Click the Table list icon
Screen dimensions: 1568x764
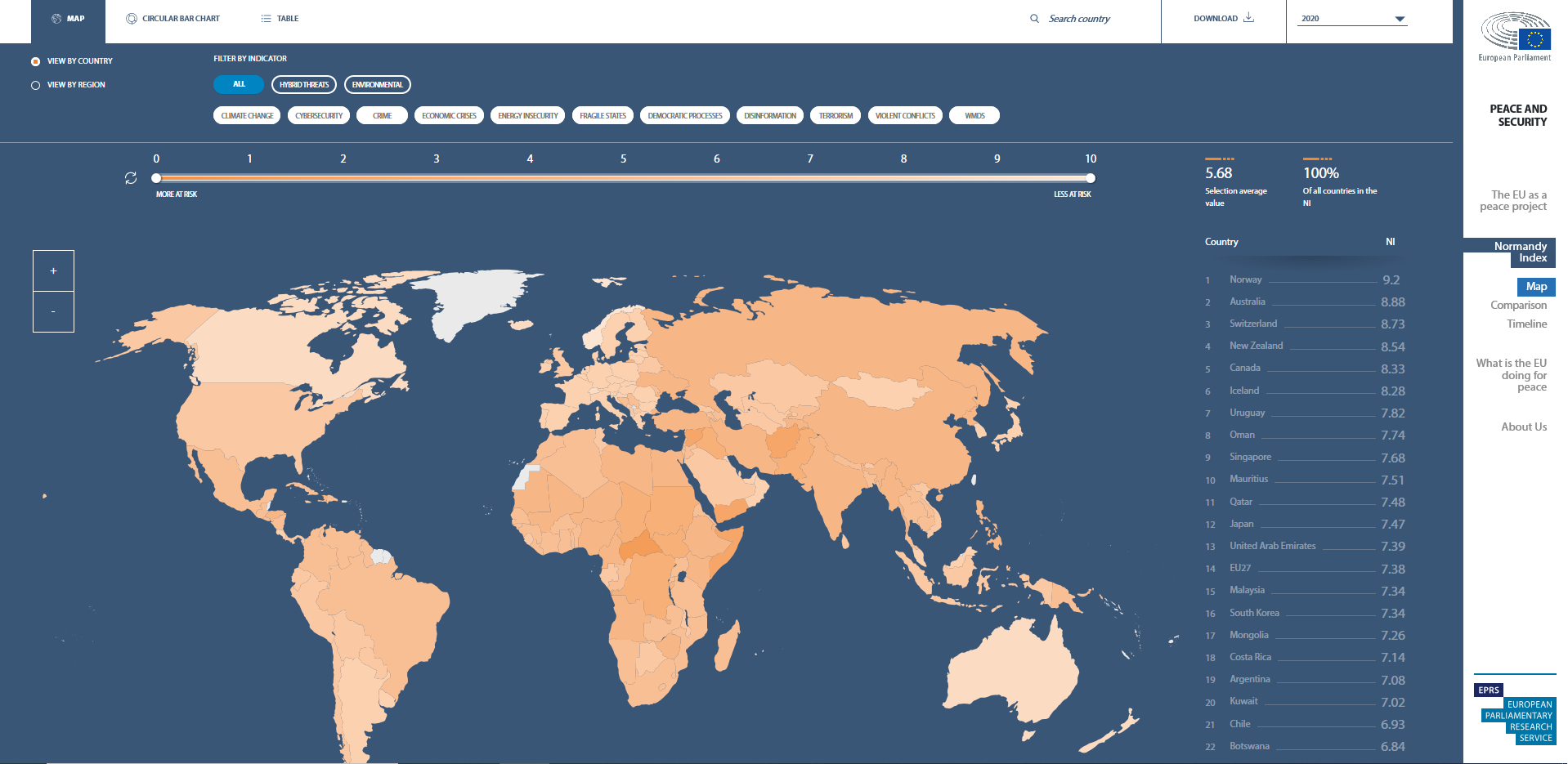tap(266, 19)
